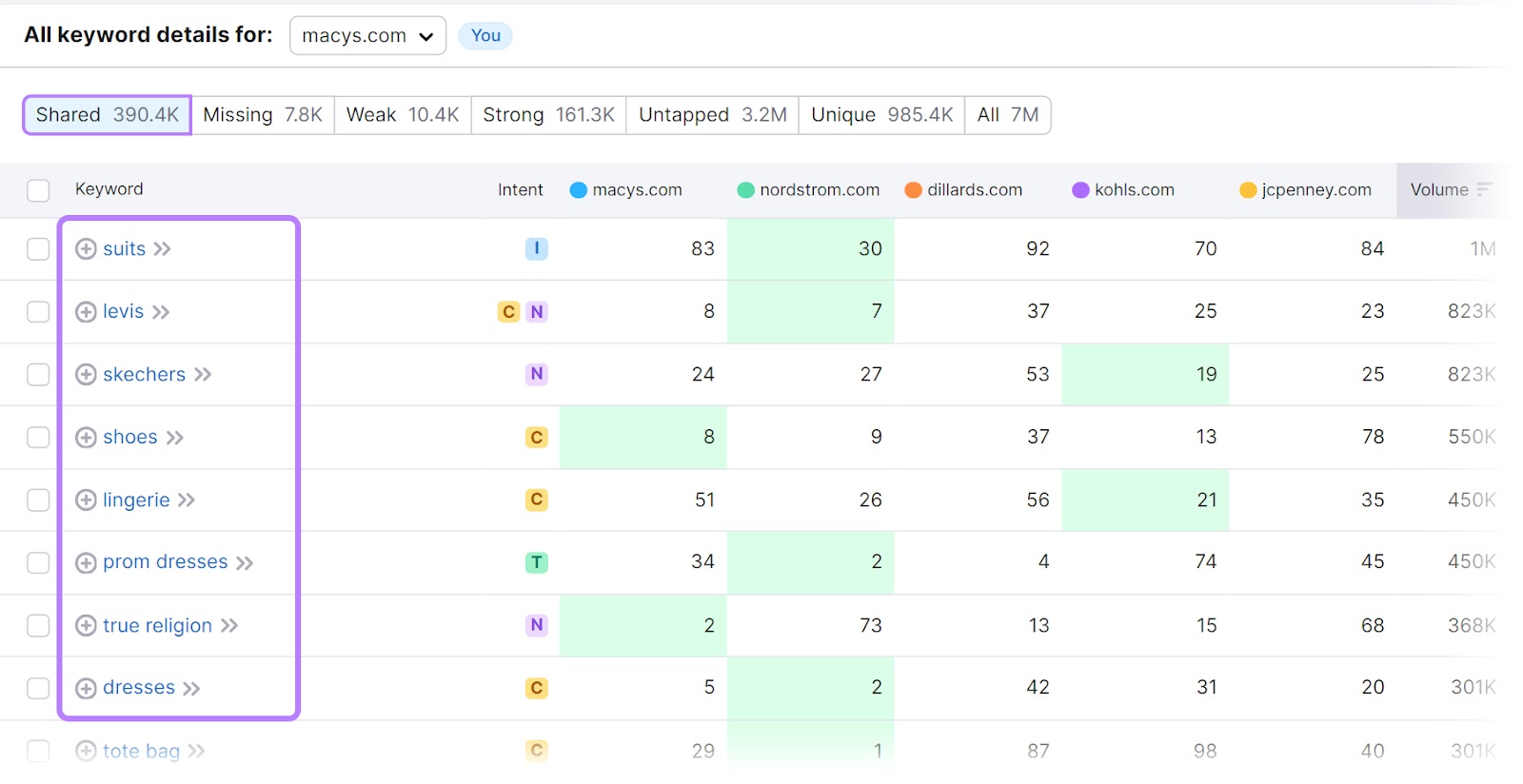Click the plus icon next to suits
The width and height of the screenshot is (1523, 784).
pos(86,249)
